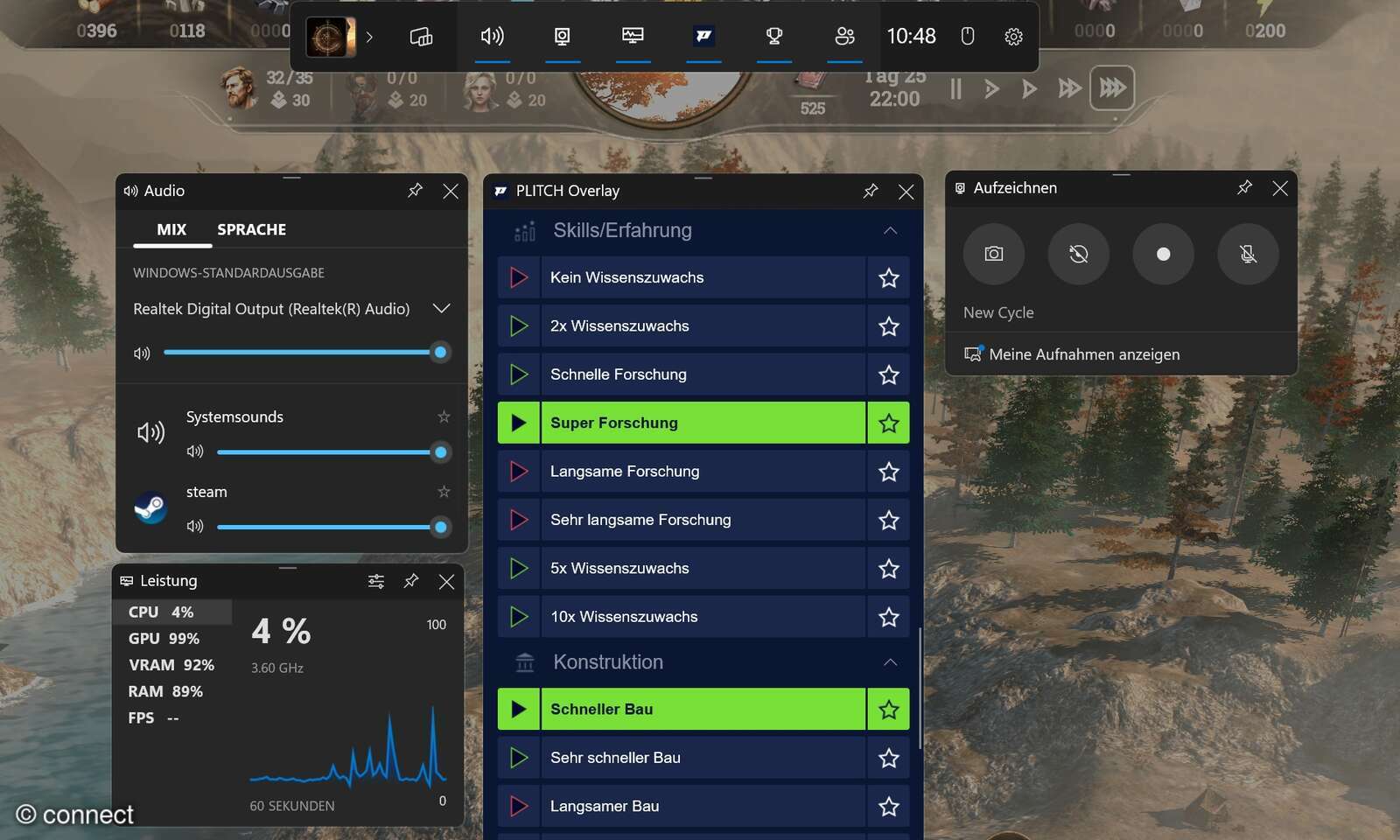Viewport: 1400px width, 840px height.
Task: Unfavorite the Super Forschung cheat star
Action: click(x=888, y=423)
